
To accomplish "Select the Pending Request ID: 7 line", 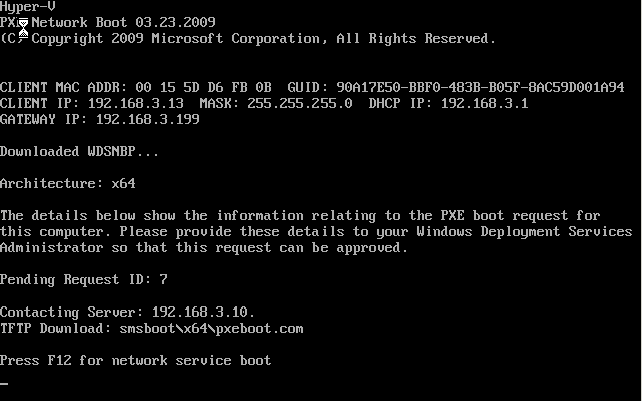I will [x=84, y=280].
